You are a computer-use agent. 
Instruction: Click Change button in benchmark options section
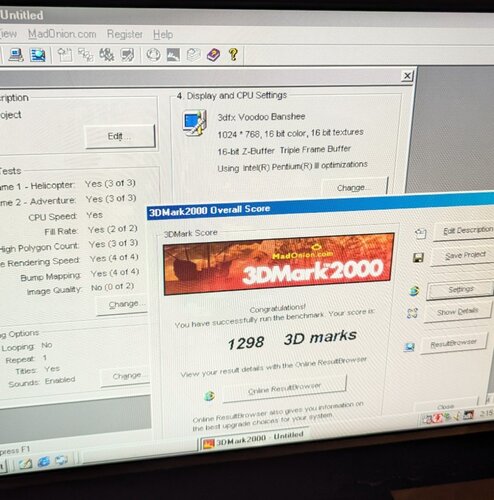point(126,376)
